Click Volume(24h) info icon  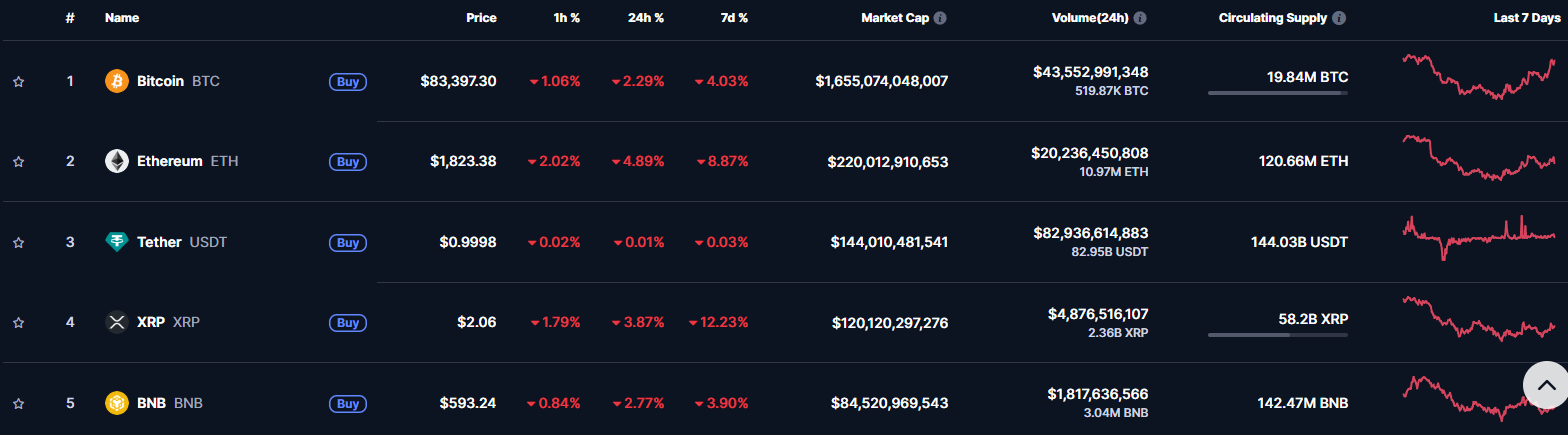(x=1140, y=18)
